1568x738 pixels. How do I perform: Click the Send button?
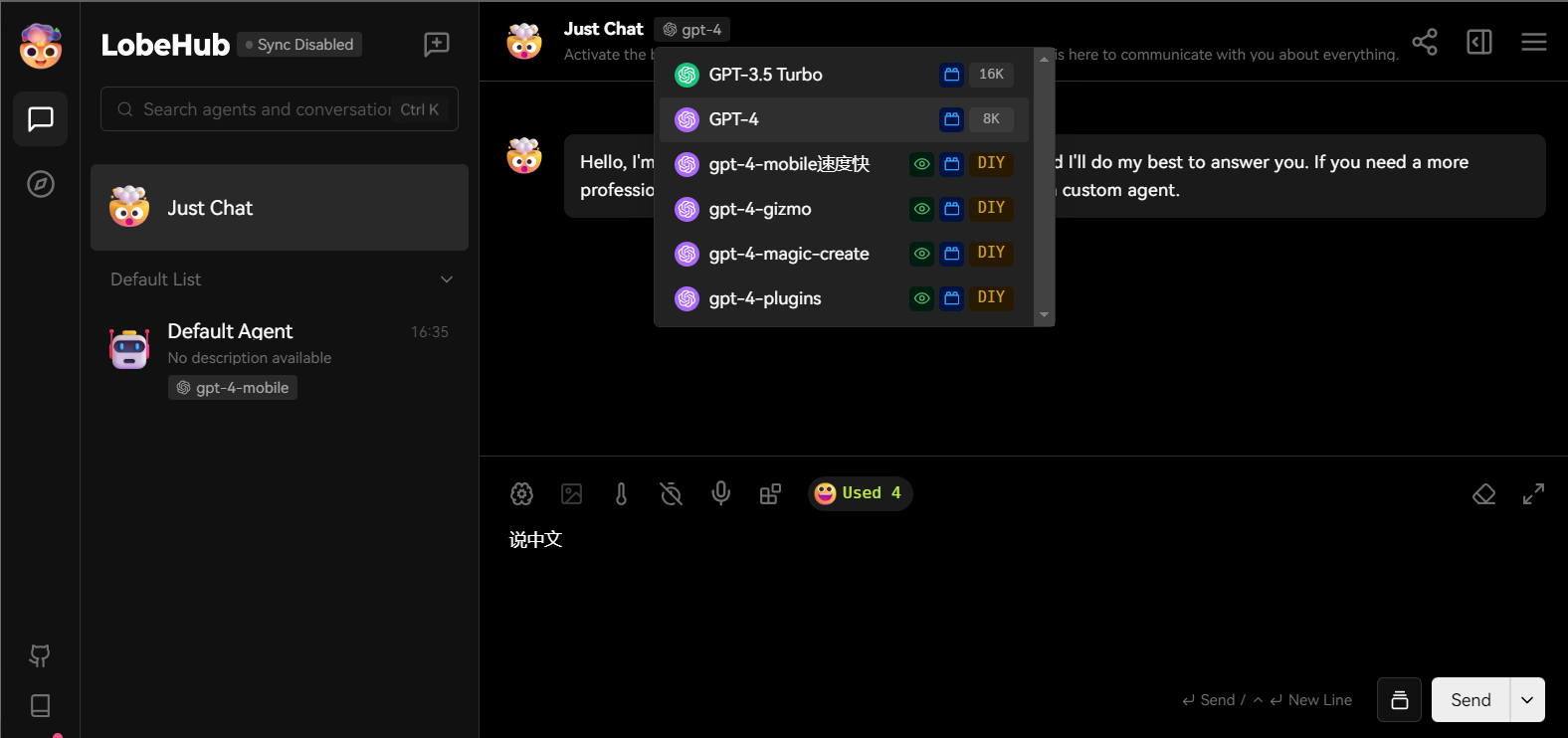1470,699
